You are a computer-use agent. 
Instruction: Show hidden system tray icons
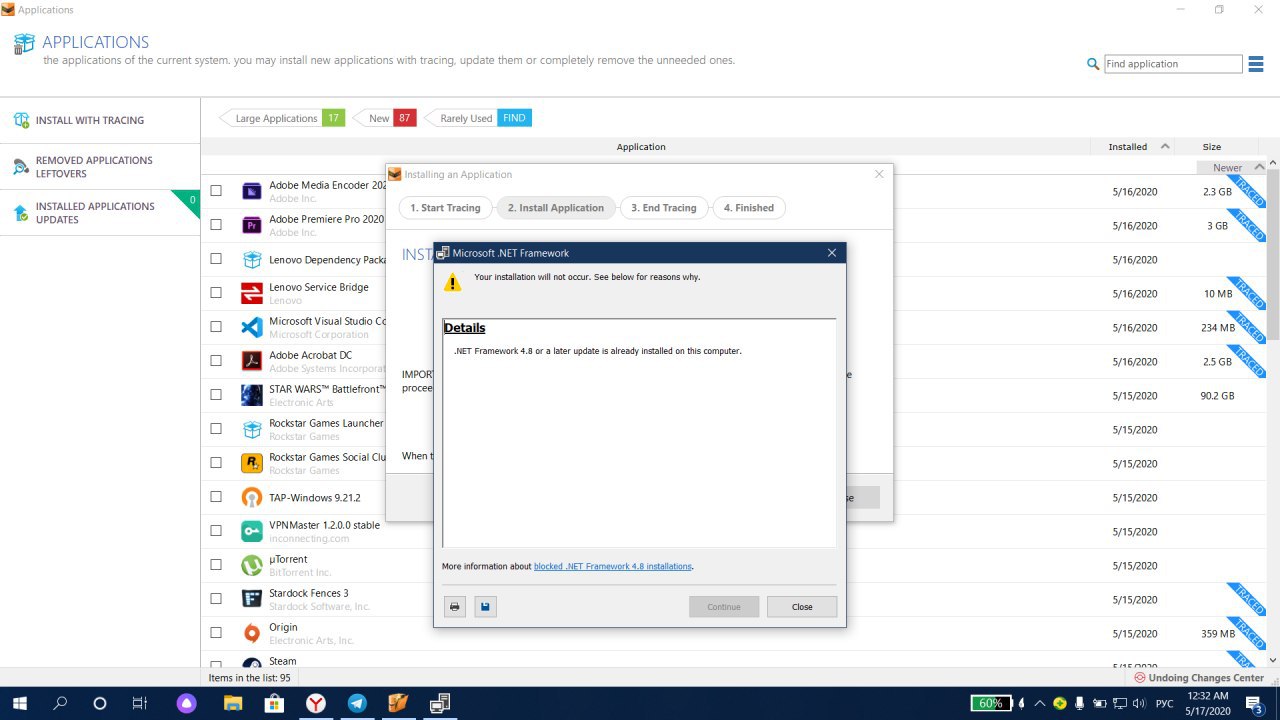pyautogui.click(x=1038, y=703)
